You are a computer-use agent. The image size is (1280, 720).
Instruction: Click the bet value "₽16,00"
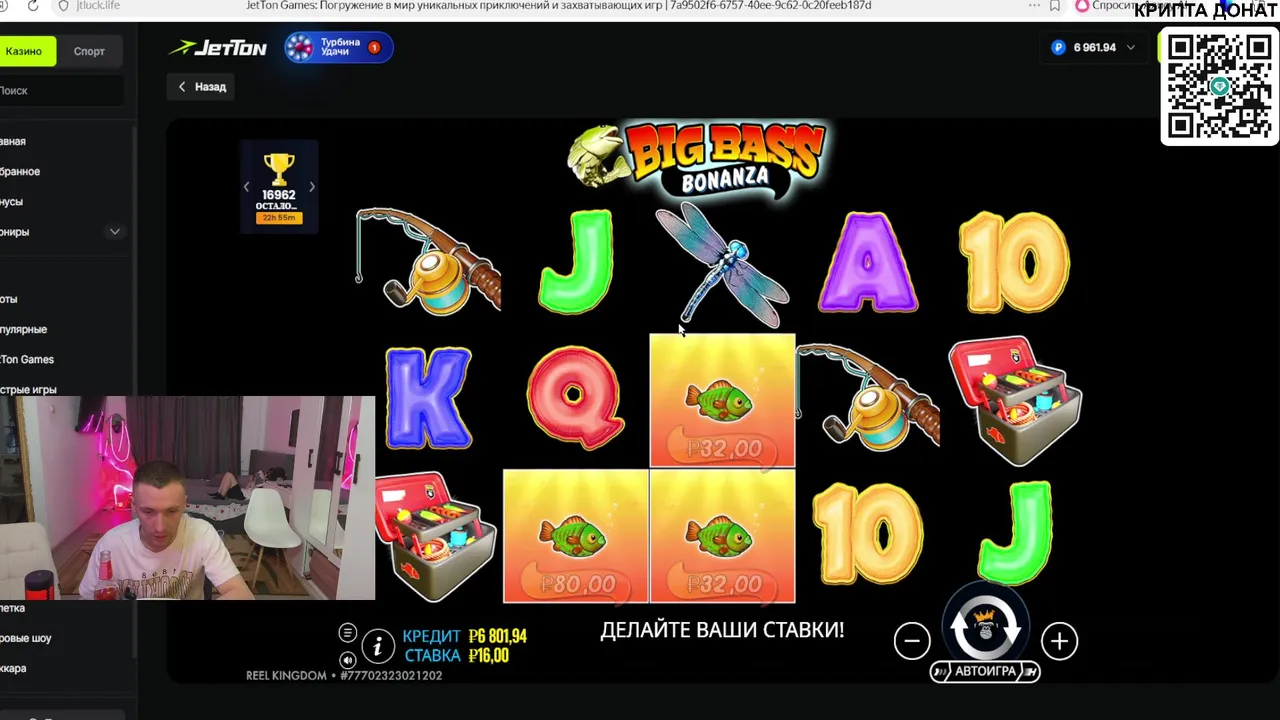point(488,656)
